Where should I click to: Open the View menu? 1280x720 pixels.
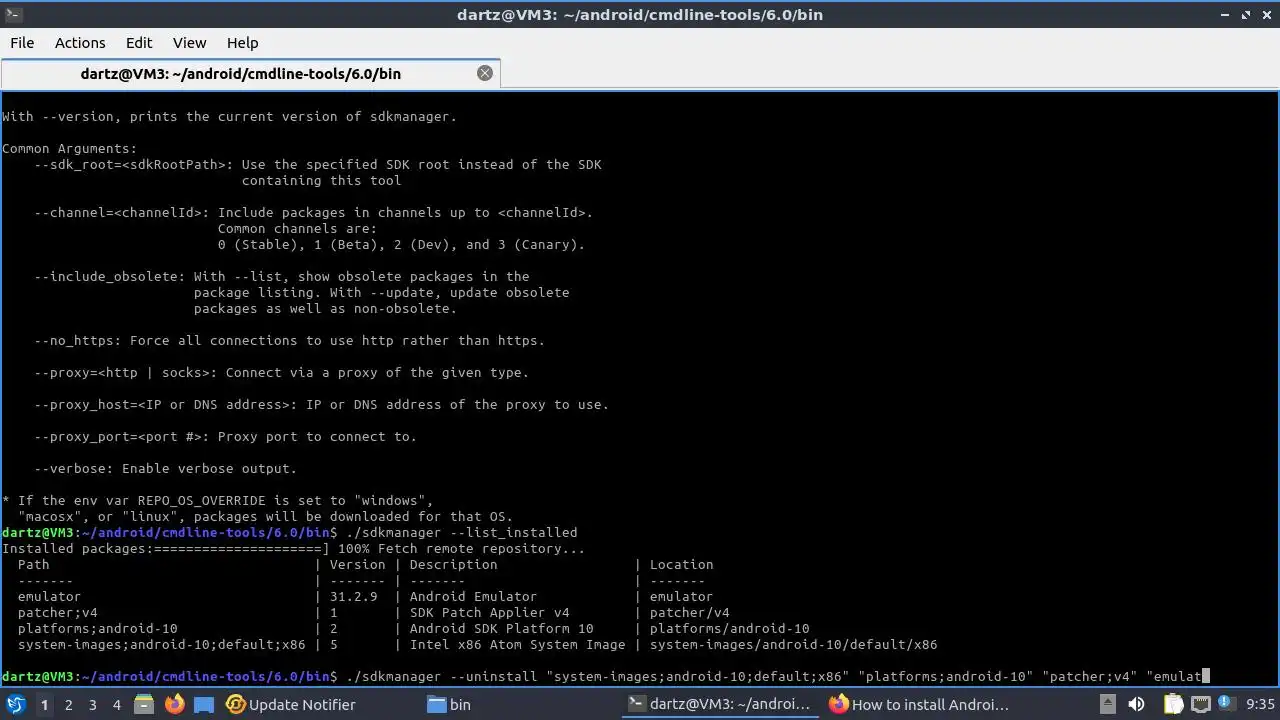tap(189, 43)
